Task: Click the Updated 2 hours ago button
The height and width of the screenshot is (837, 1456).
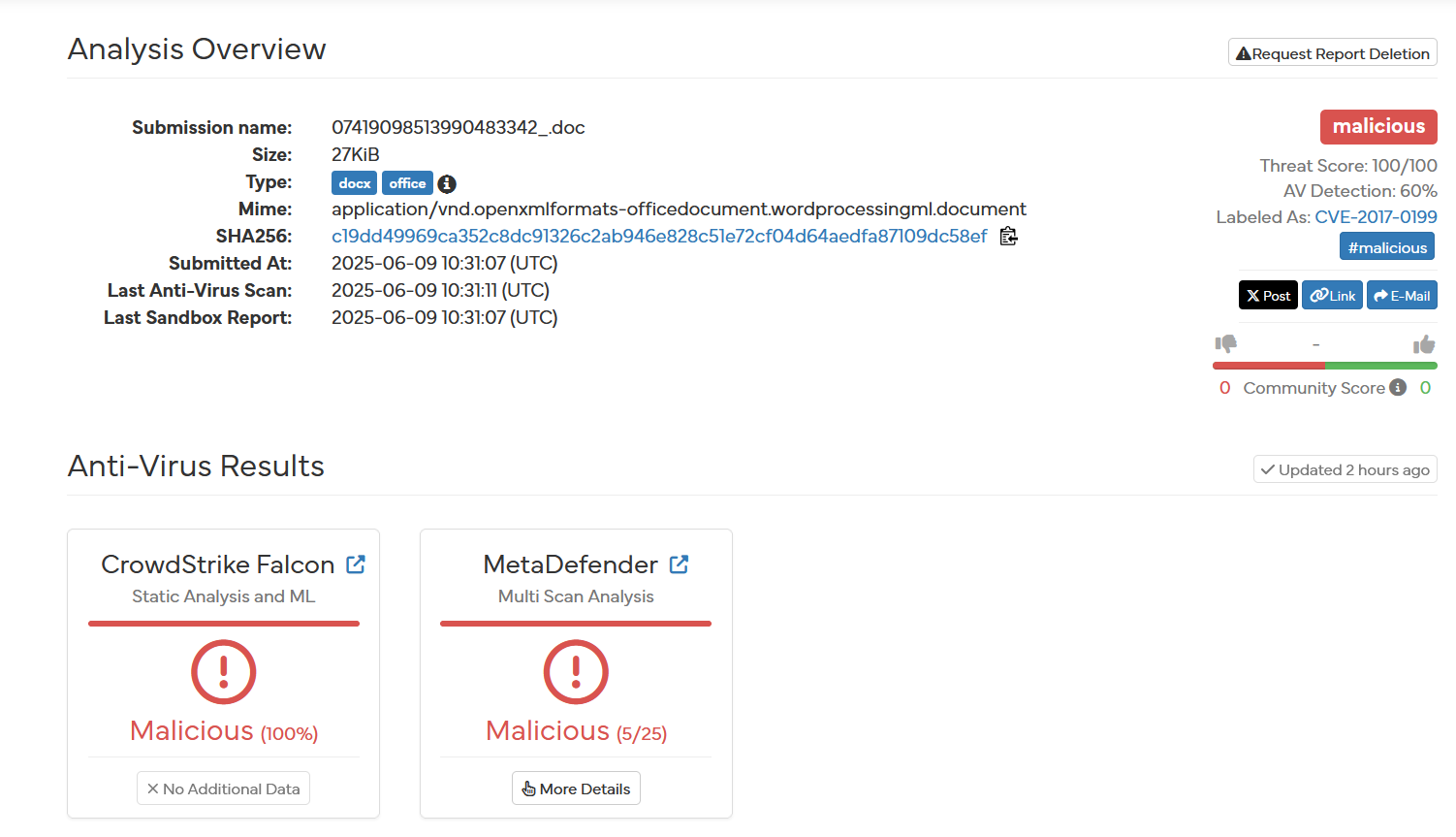Action: tap(1345, 470)
